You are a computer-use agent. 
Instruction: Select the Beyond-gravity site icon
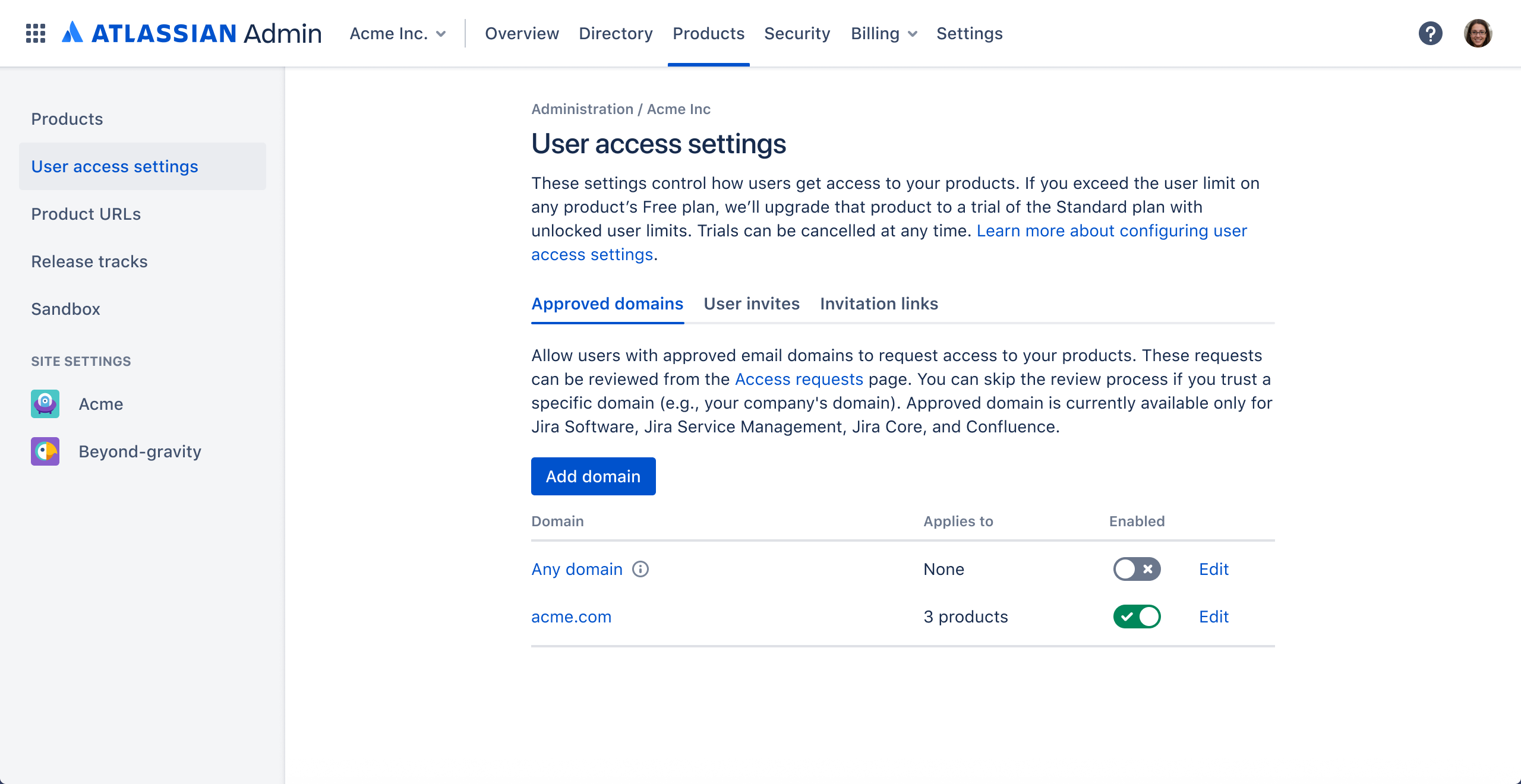coord(45,451)
